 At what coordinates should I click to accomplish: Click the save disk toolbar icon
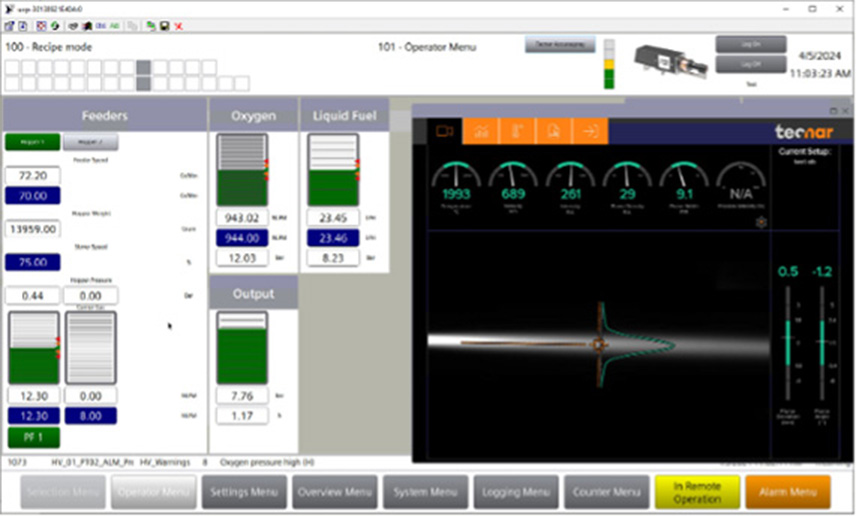(x=164, y=25)
